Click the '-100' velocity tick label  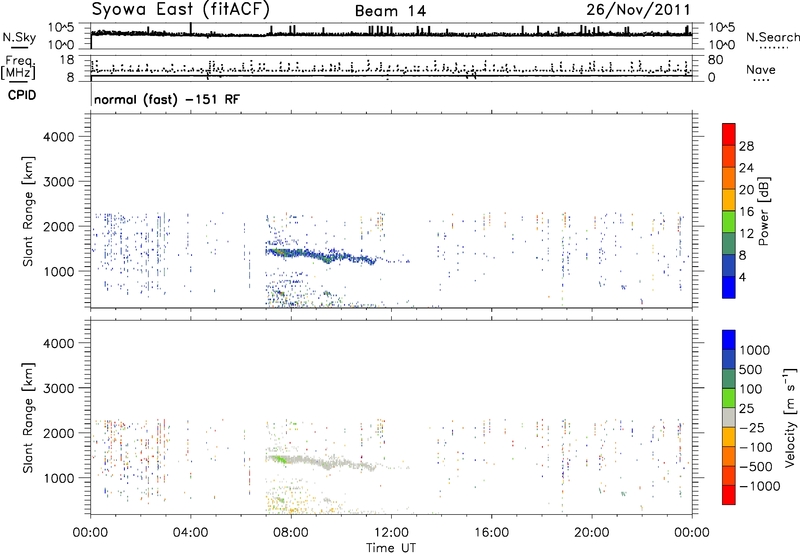pos(756,447)
